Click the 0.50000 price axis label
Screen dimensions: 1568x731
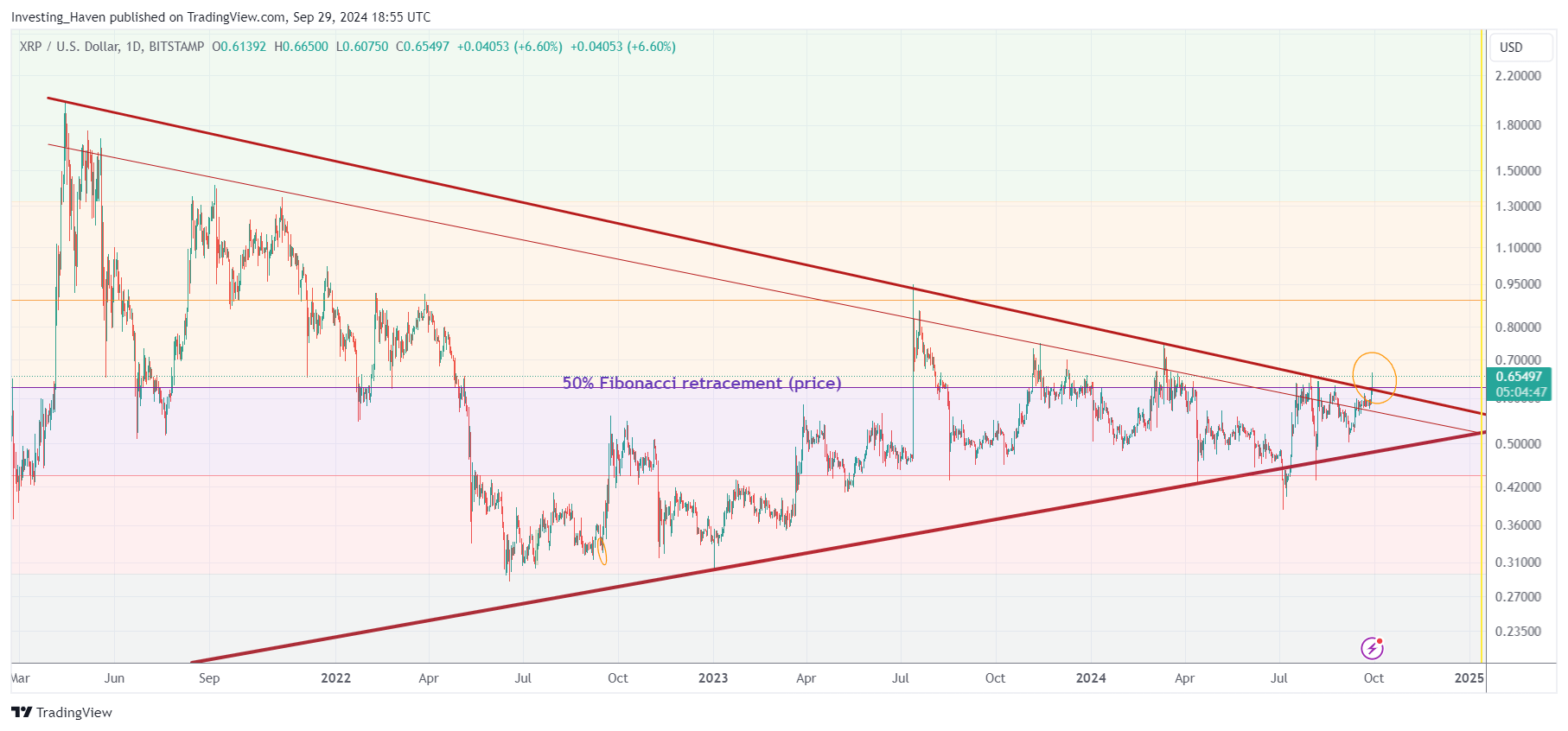click(x=1518, y=444)
